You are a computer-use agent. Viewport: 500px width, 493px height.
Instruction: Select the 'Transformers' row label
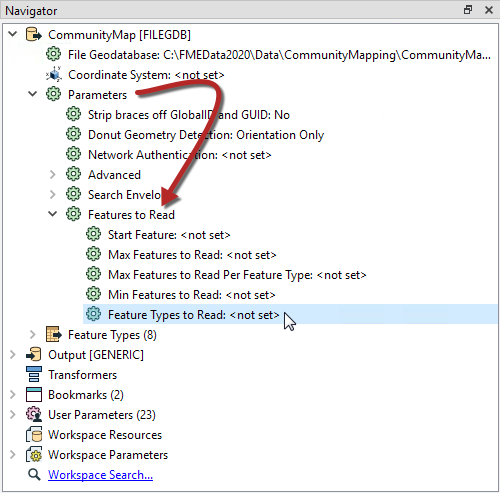(83, 375)
